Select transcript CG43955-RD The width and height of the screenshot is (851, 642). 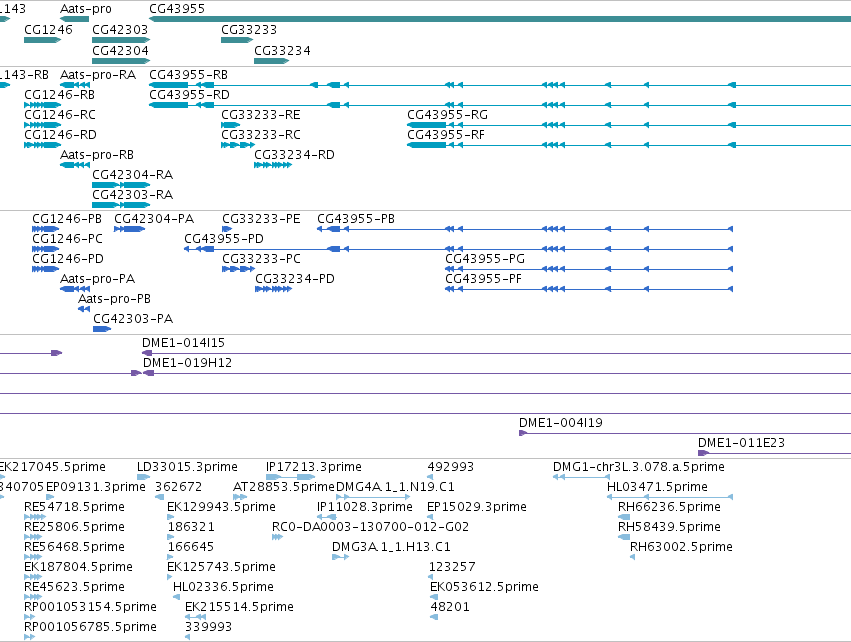click(x=500, y=105)
